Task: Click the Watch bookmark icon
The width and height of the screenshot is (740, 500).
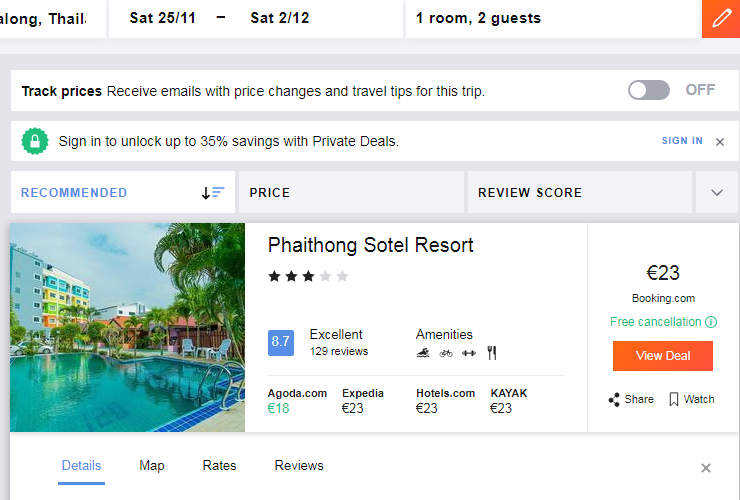Action: (x=674, y=400)
